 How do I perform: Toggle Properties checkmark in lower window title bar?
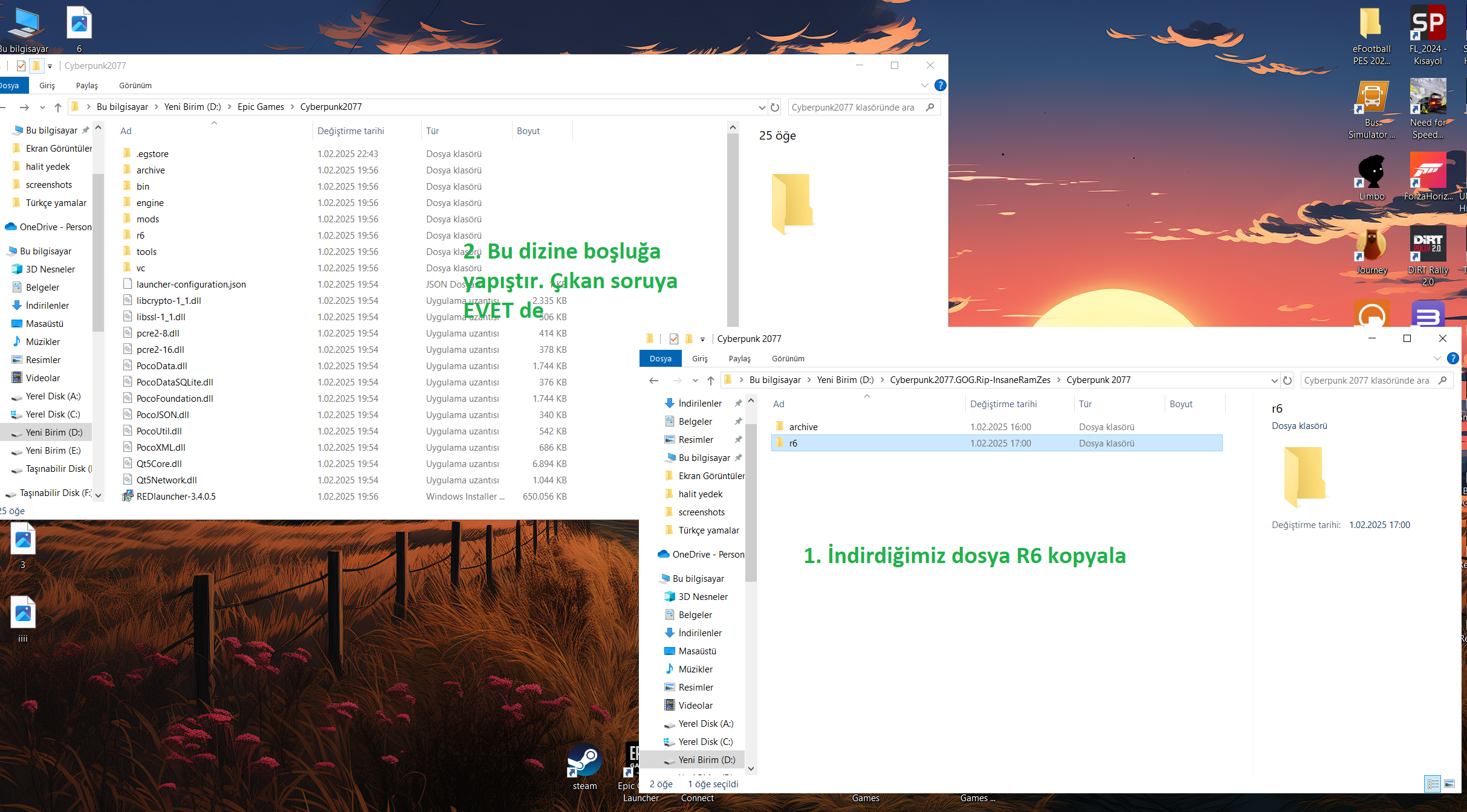point(674,339)
